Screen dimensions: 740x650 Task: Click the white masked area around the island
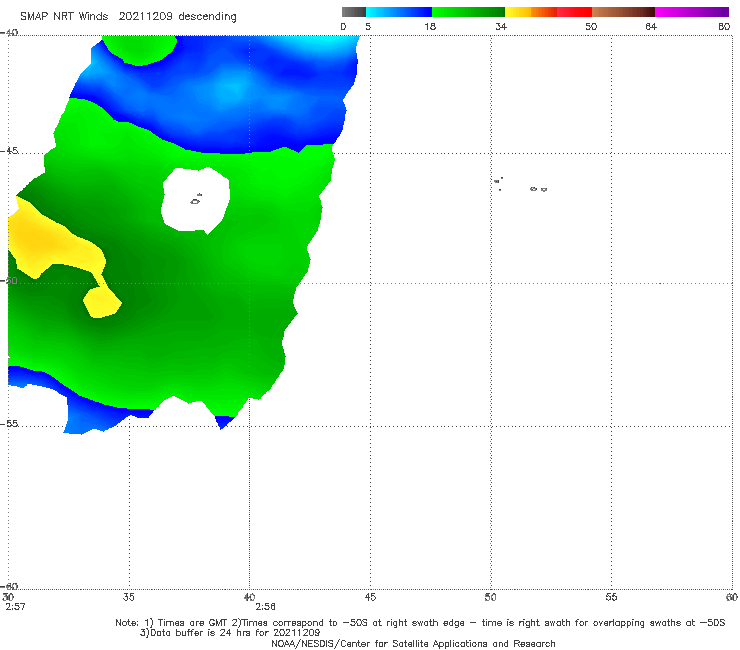coord(196,201)
